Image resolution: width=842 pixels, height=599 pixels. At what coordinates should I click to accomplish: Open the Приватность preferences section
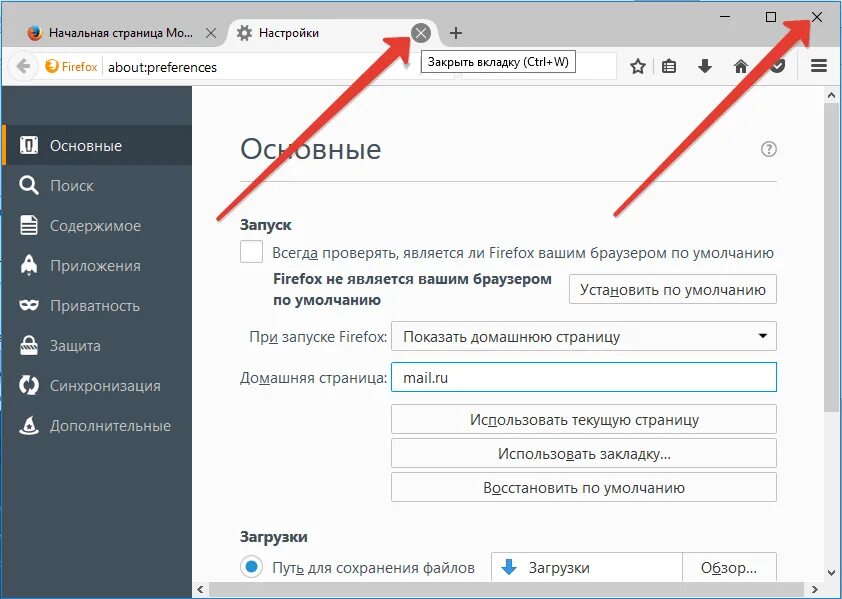[x=97, y=306]
